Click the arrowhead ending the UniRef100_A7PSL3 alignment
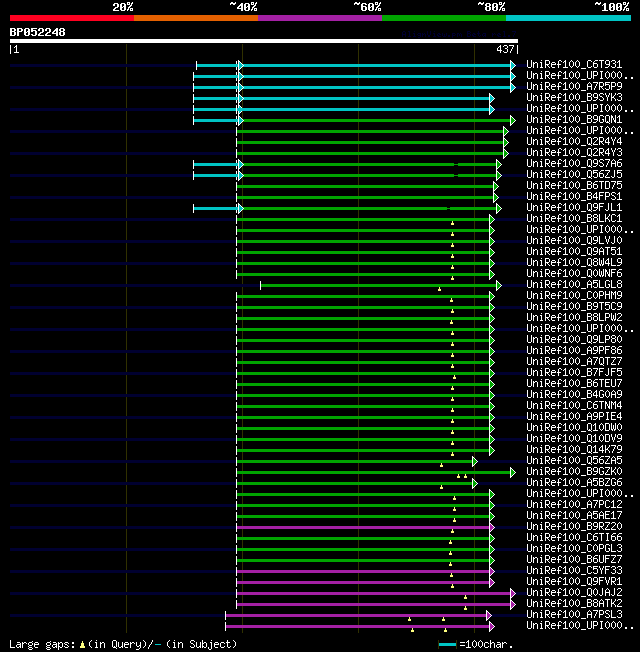This screenshot has width=640, height=652. point(489,615)
